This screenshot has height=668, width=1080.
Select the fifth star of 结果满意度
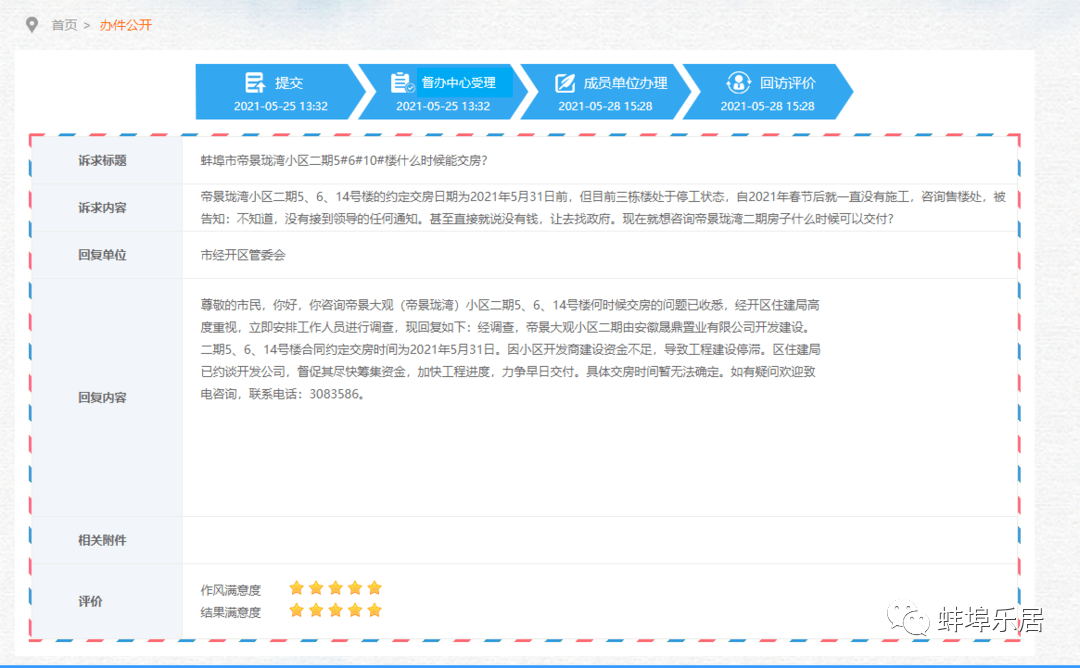point(375,610)
